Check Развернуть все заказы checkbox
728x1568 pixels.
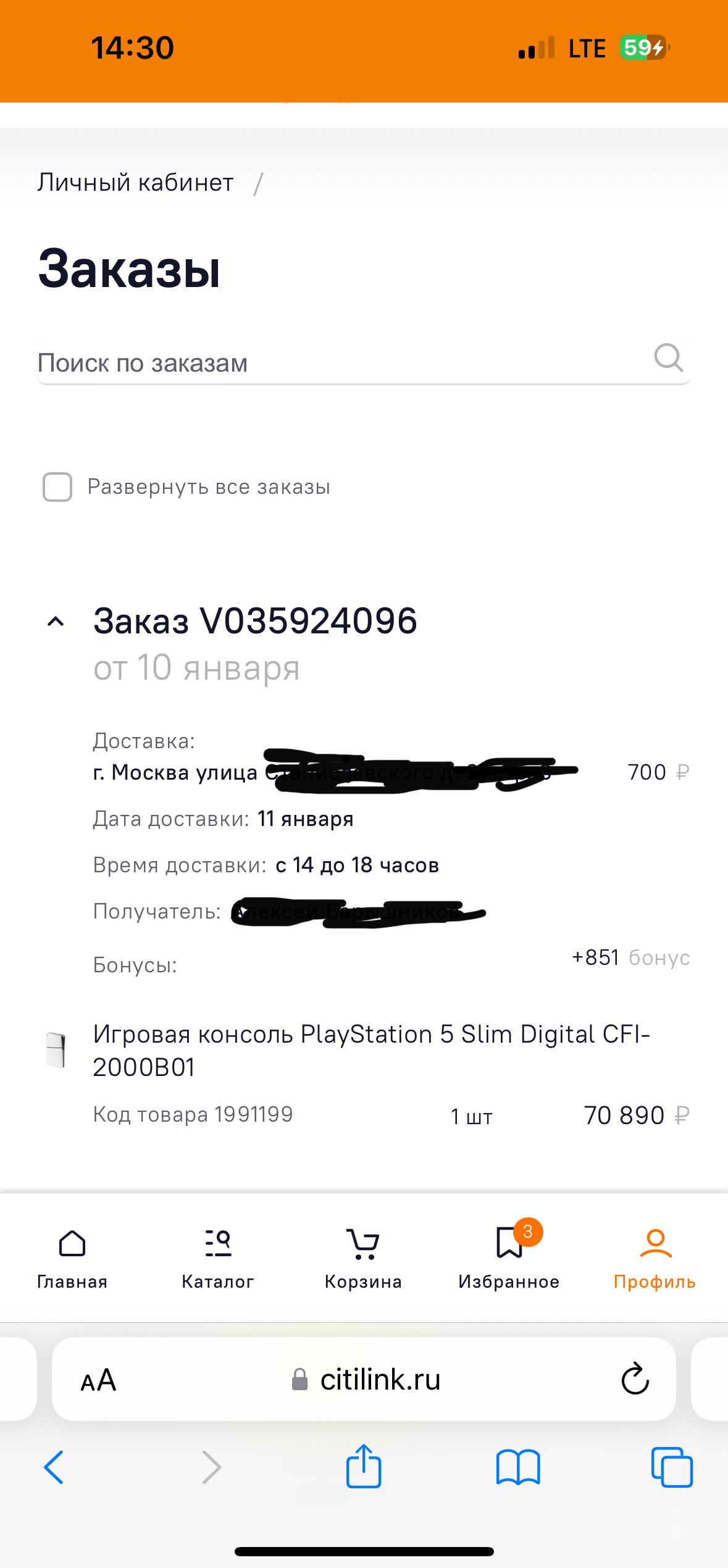pyautogui.click(x=57, y=487)
